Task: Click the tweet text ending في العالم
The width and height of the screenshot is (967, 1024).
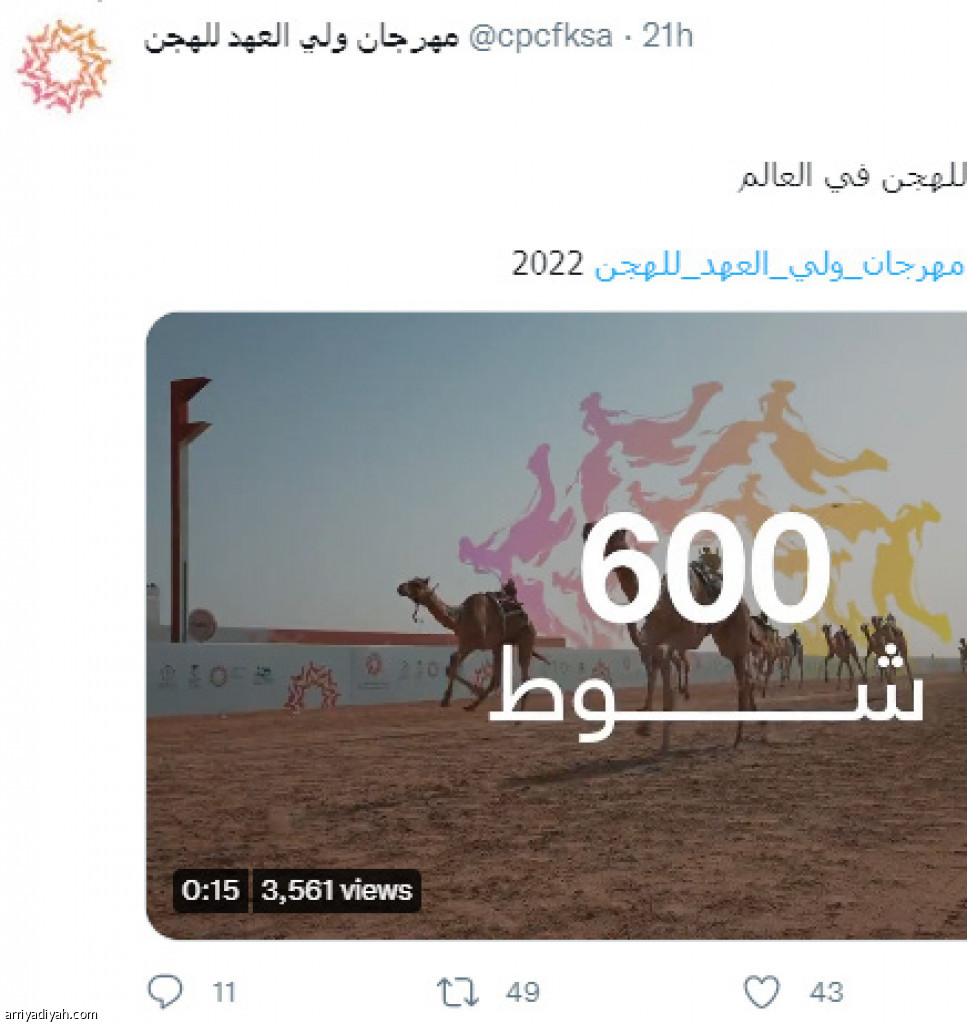Action: point(852,177)
